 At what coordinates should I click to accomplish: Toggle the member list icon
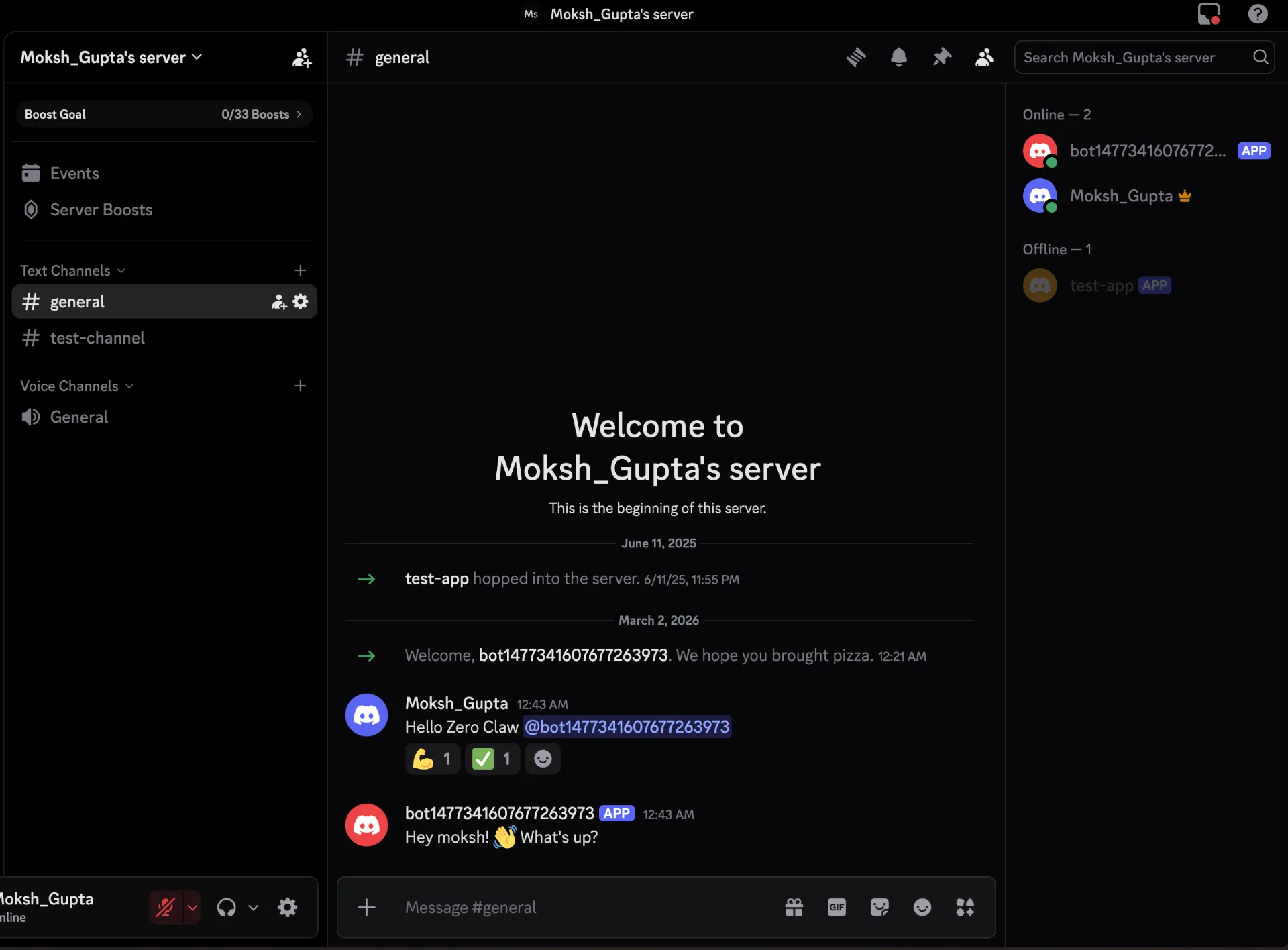click(x=984, y=57)
